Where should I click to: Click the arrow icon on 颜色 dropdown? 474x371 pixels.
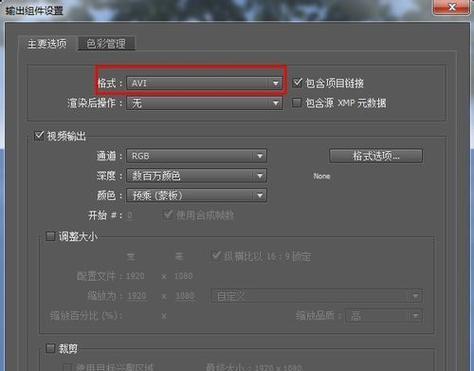pyautogui.click(x=260, y=196)
